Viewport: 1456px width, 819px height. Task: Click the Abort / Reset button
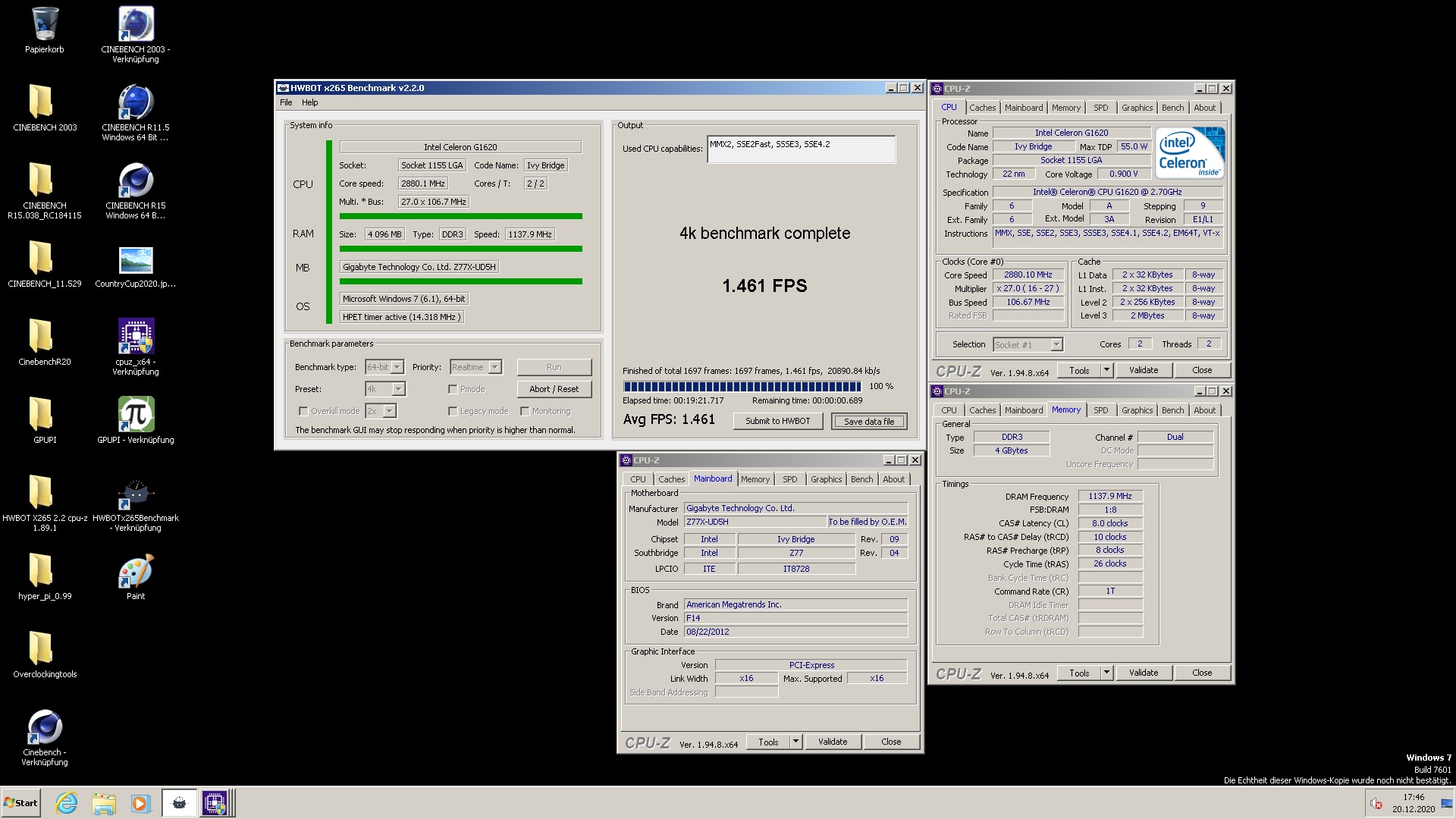pos(554,389)
